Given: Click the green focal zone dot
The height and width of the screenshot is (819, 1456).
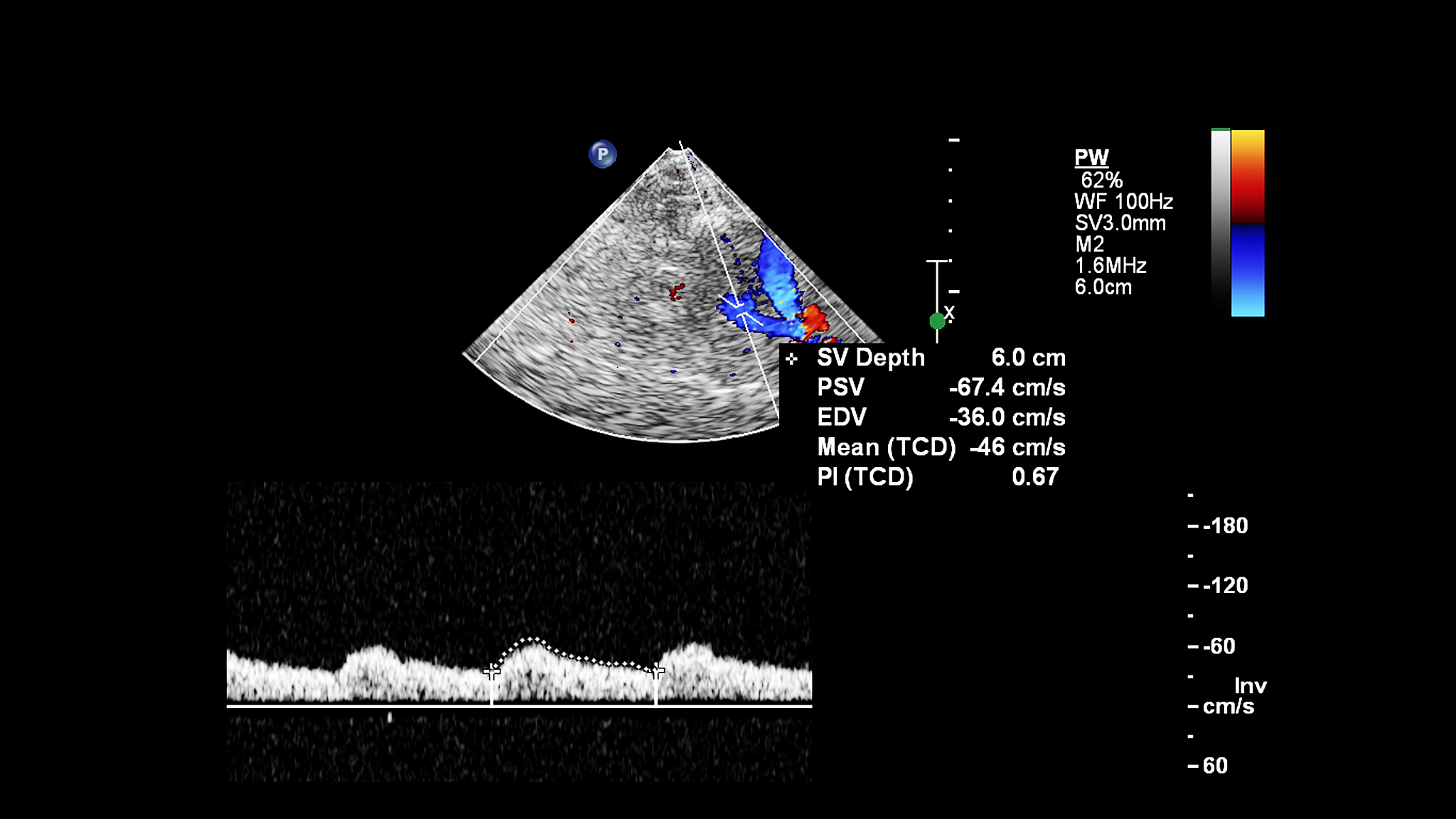Looking at the screenshot, I should [937, 321].
